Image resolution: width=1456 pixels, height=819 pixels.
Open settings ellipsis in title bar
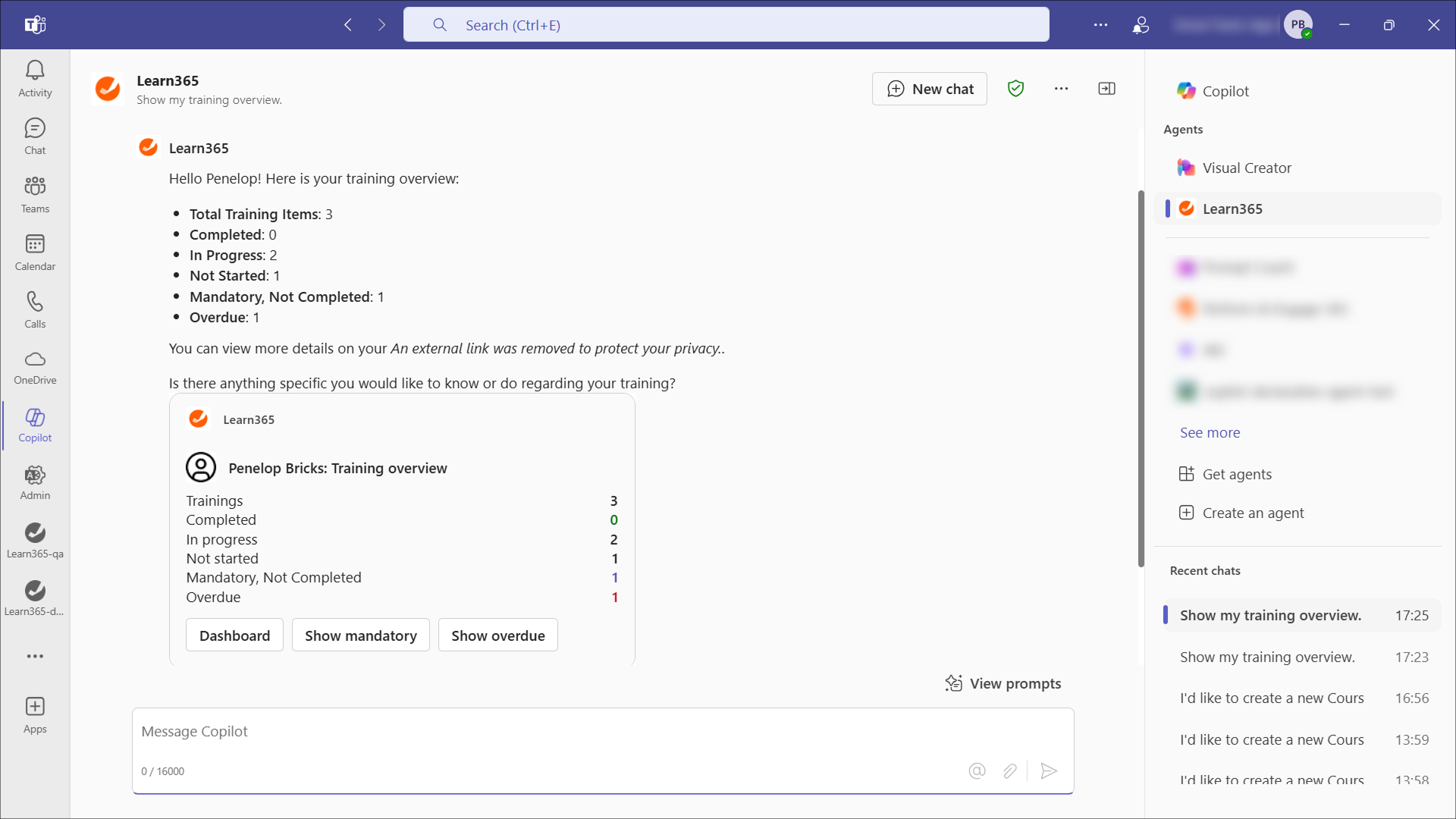(1100, 25)
